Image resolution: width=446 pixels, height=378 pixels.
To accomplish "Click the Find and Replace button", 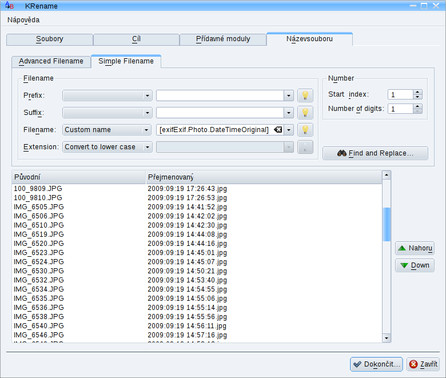I will 375,153.
